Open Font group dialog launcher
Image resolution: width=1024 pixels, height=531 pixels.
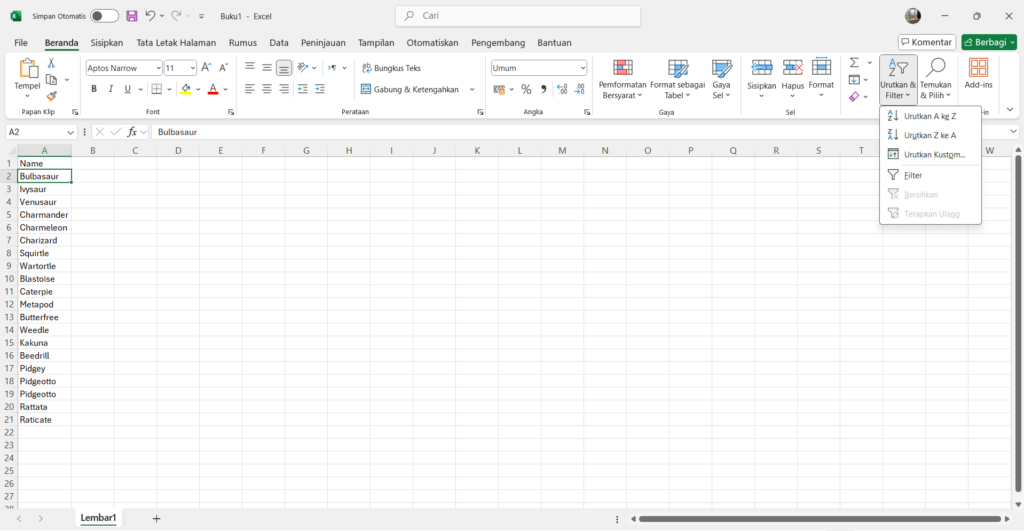[x=231, y=112]
